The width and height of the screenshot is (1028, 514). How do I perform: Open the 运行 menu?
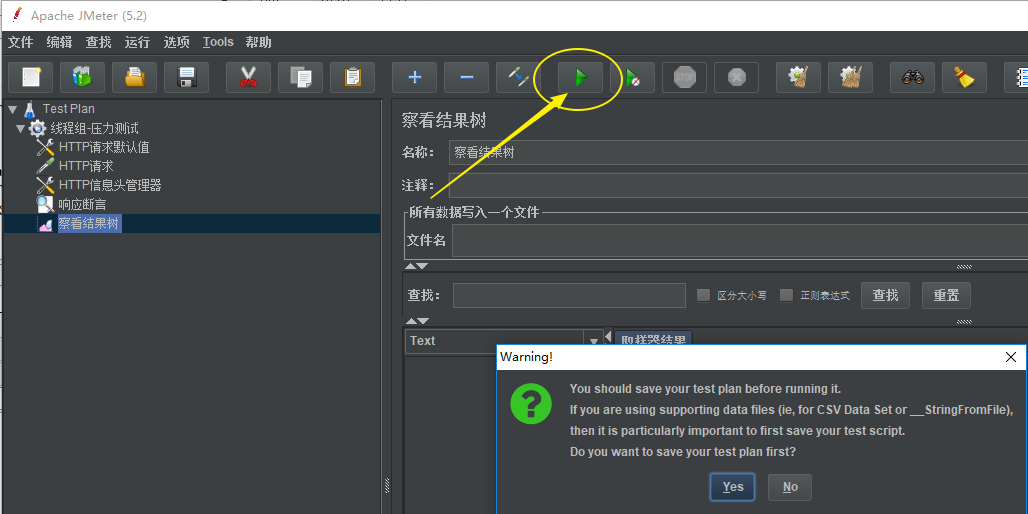138,43
